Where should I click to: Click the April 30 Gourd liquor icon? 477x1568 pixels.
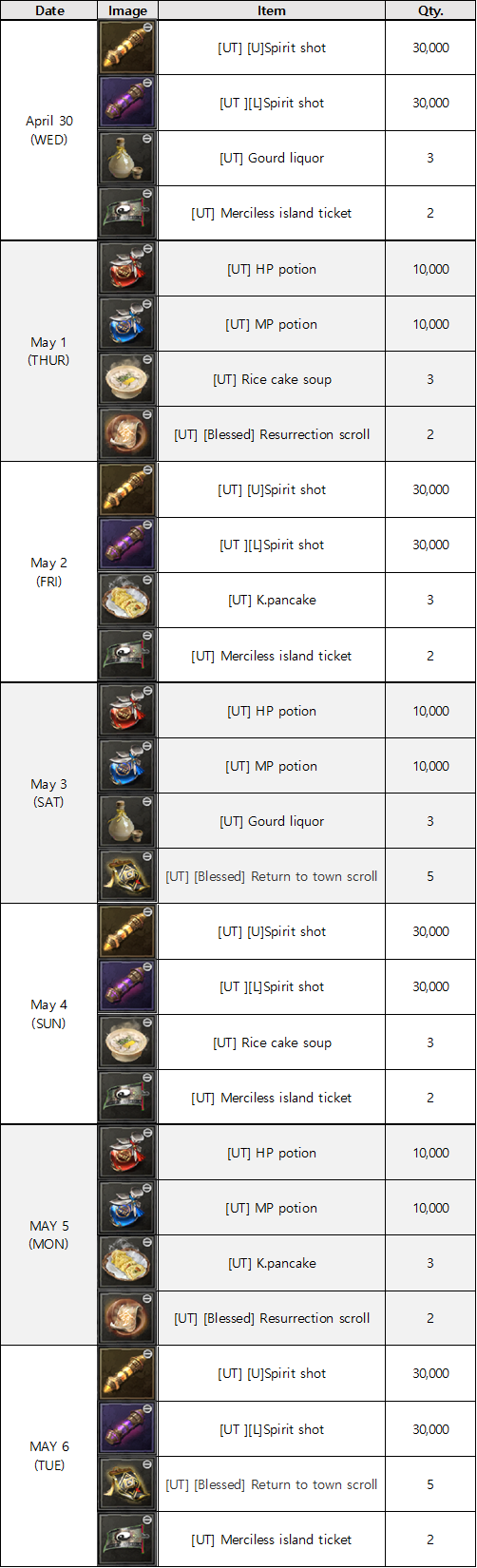(127, 158)
